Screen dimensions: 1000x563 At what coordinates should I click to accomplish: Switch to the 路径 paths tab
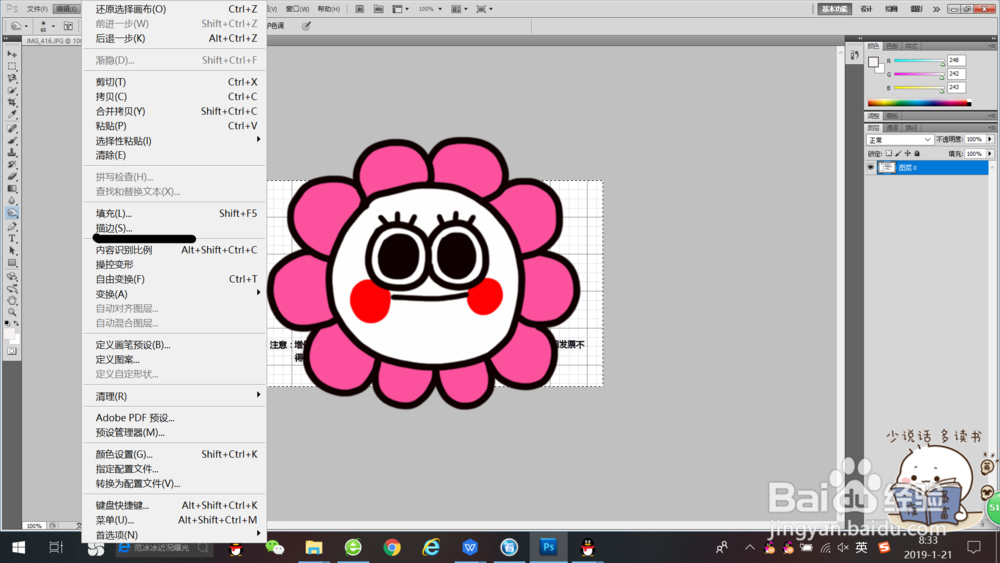[x=911, y=128]
